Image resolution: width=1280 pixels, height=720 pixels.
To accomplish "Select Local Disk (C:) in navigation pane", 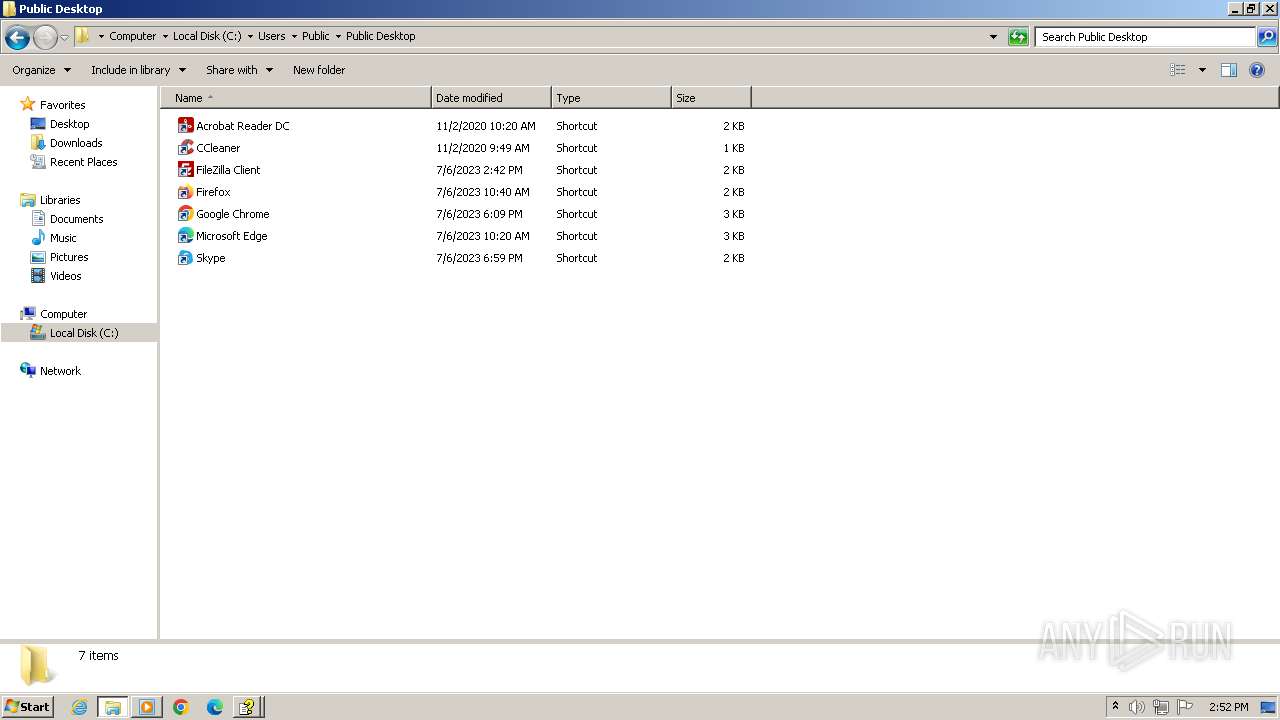I will tap(84, 333).
